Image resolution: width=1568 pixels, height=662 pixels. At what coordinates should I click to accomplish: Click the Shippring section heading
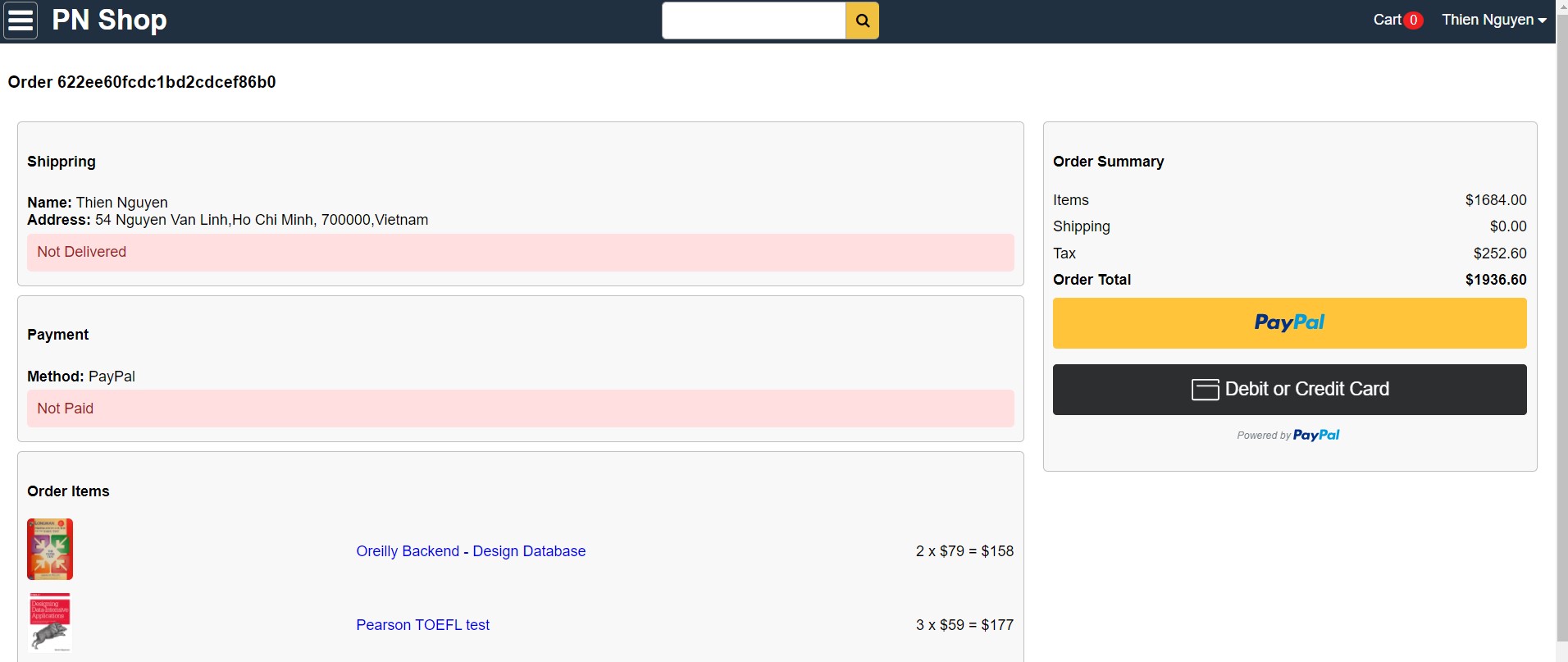pos(62,162)
